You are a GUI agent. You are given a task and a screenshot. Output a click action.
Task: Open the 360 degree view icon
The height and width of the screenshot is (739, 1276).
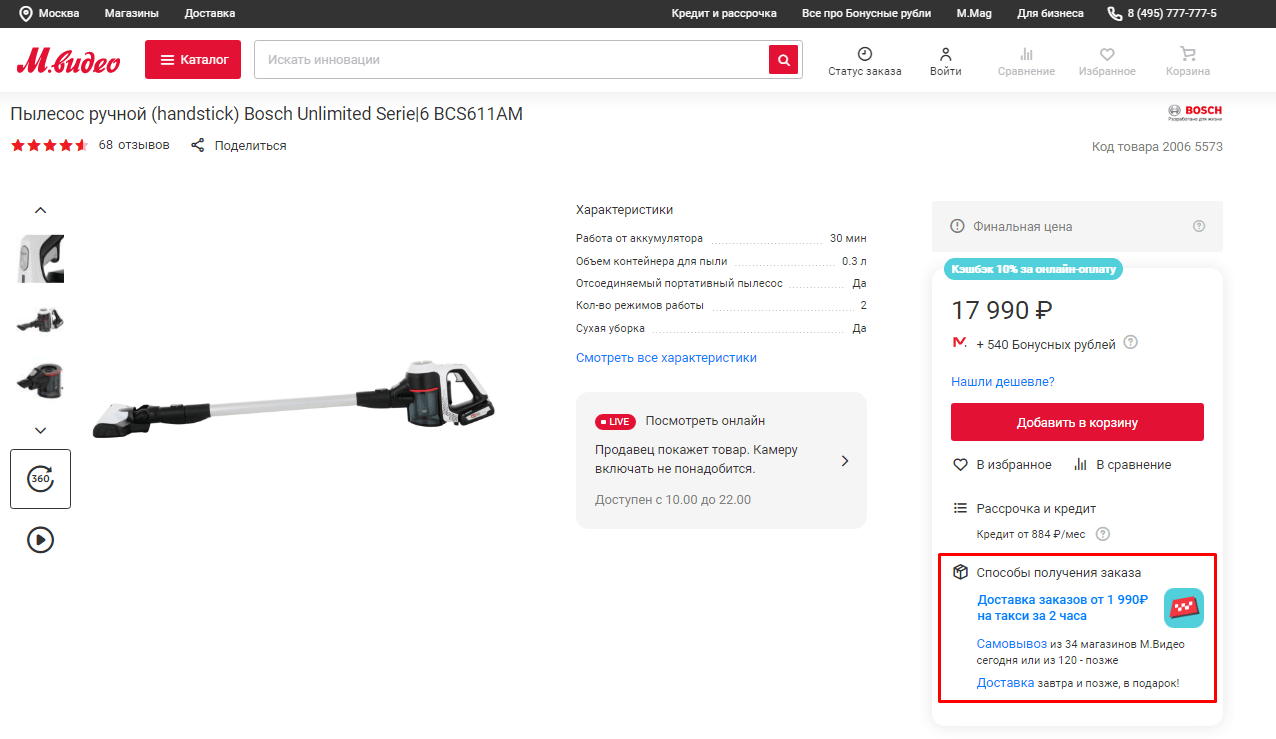click(x=41, y=479)
